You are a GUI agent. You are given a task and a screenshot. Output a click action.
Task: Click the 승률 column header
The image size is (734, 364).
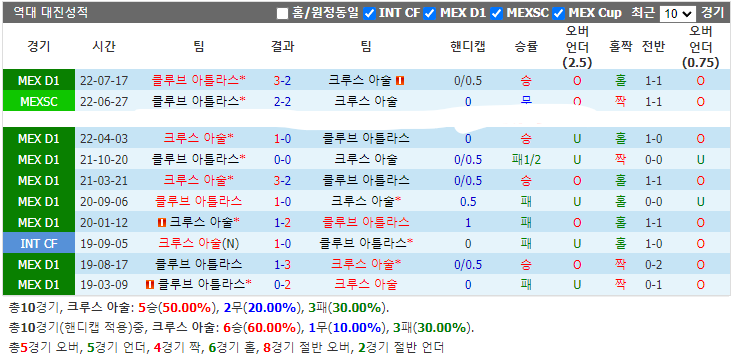click(526, 46)
